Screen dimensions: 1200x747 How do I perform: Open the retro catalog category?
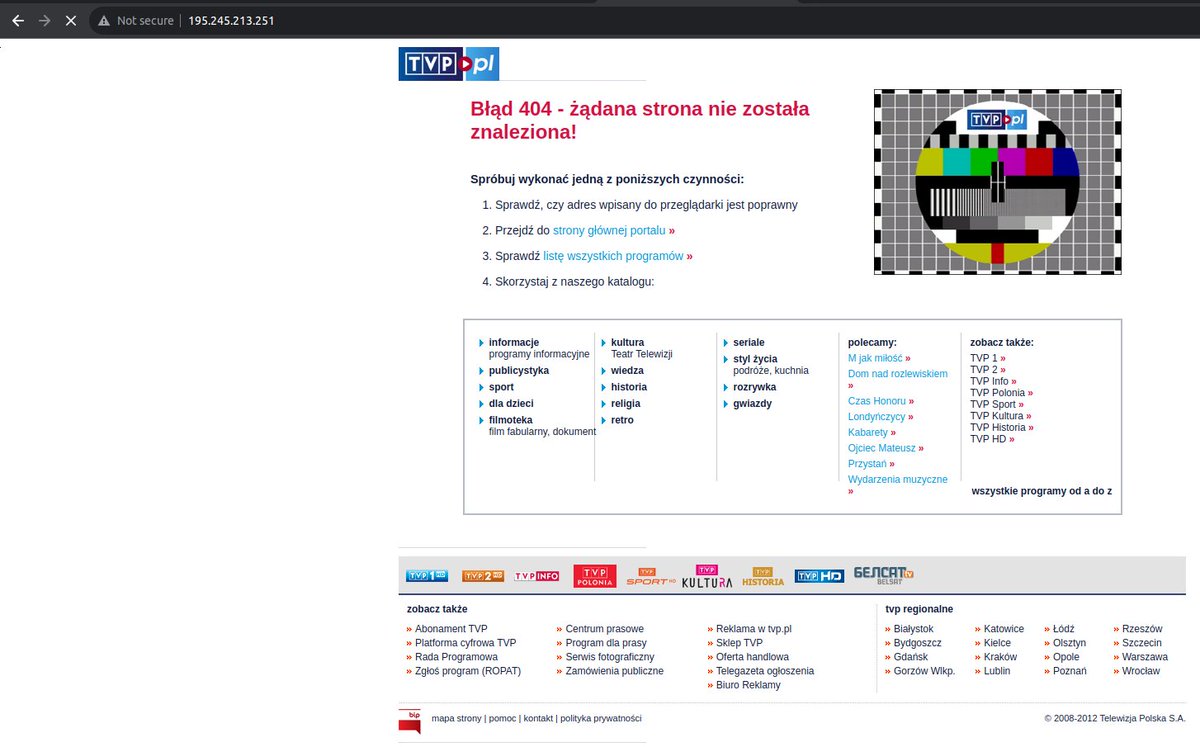[x=622, y=420]
